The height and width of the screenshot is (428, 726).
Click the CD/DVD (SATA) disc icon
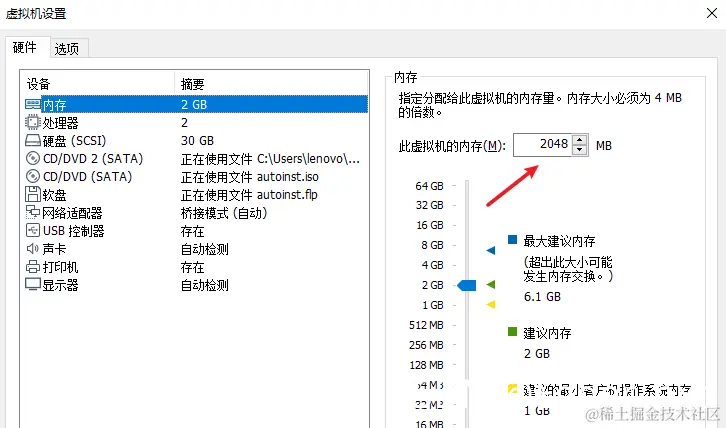(32, 176)
